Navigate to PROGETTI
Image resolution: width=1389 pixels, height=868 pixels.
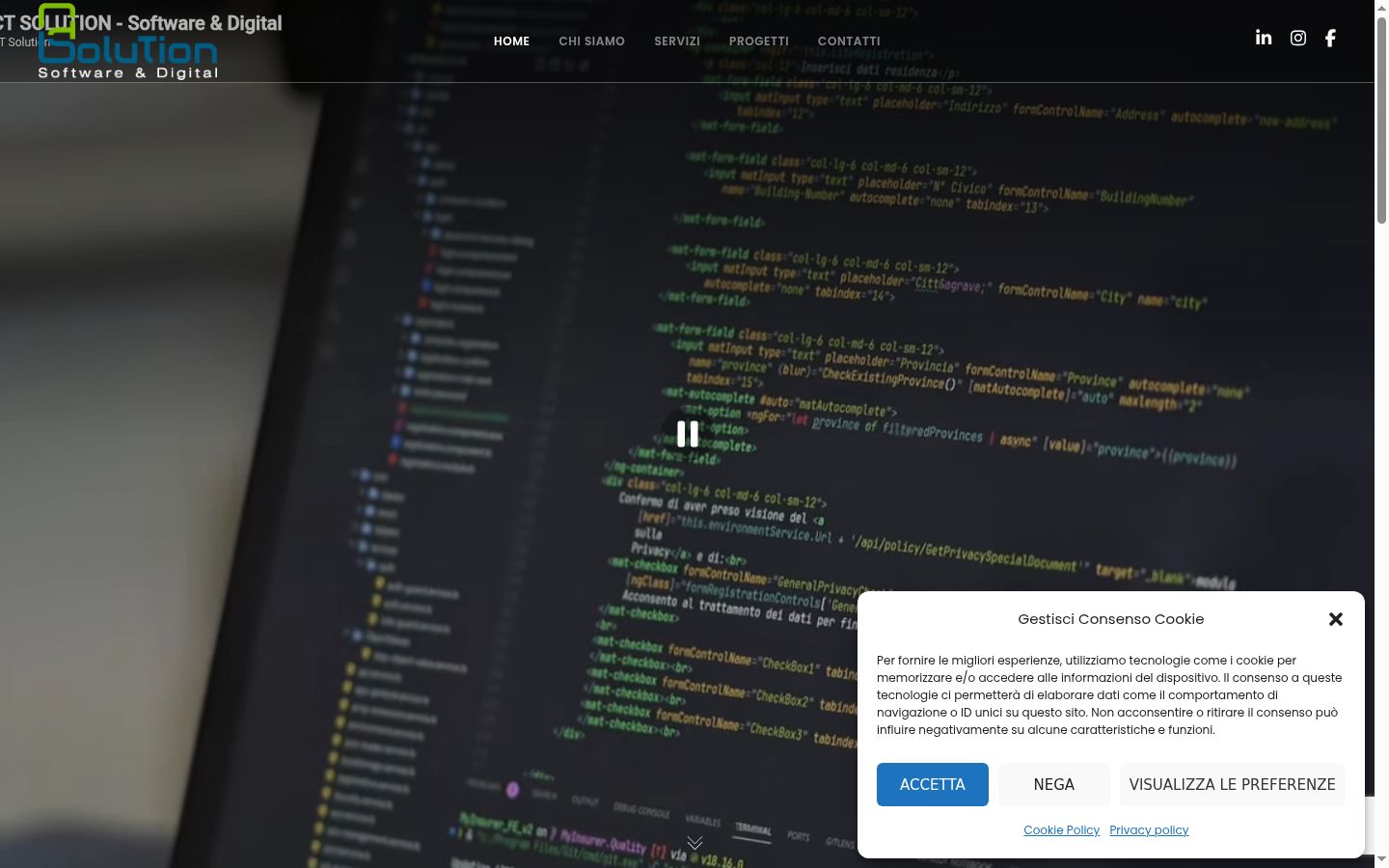[x=759, y=41]
